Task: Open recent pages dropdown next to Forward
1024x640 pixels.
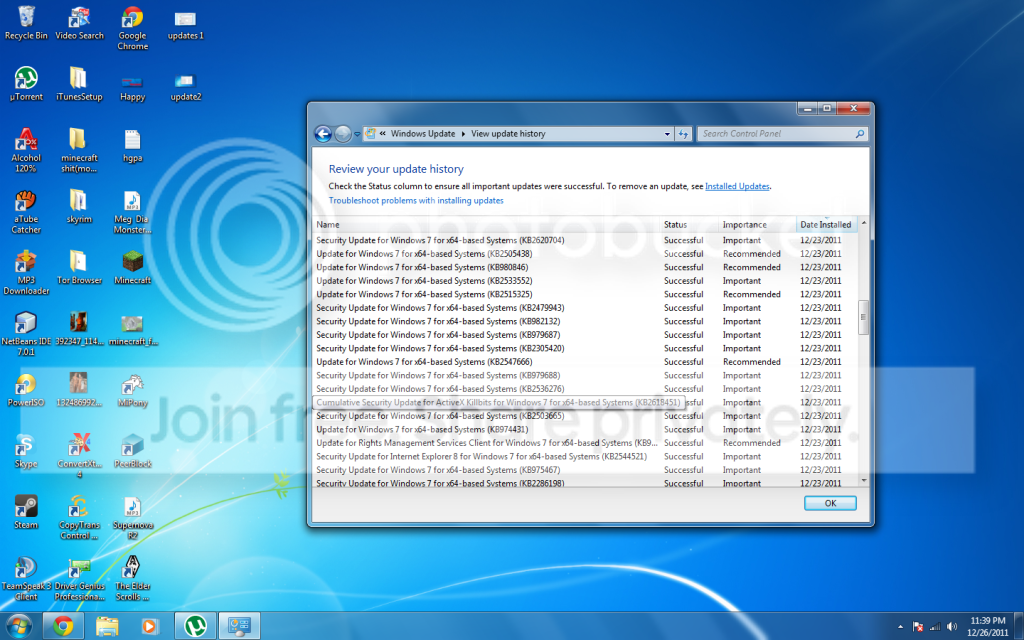Action: click(357, 134)
